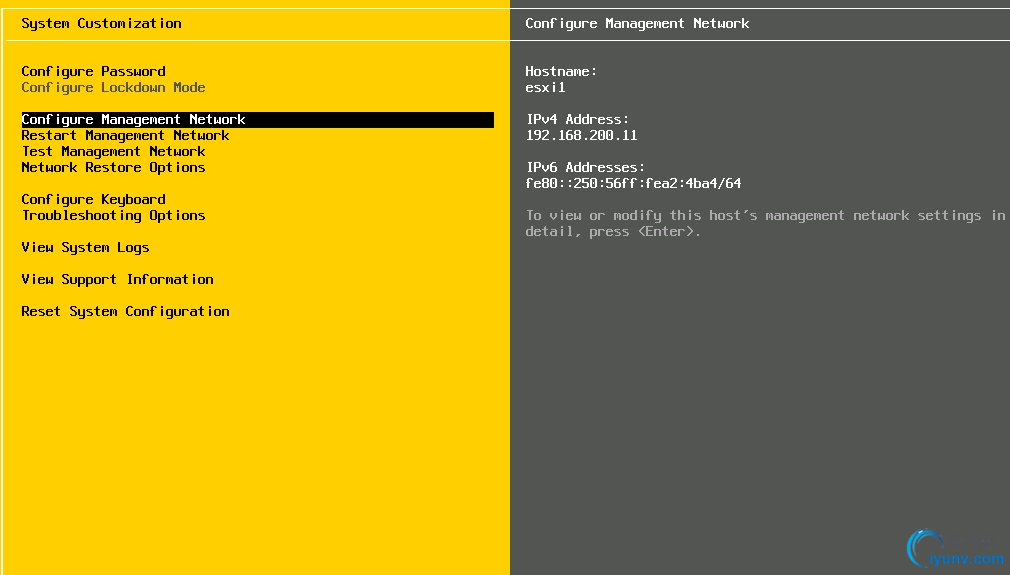Click the IPv4 address 192.168.200.11
Image resolution: width=1010 pixels, height=575 pixels.
pyautogui.click(x=581, y=136)
